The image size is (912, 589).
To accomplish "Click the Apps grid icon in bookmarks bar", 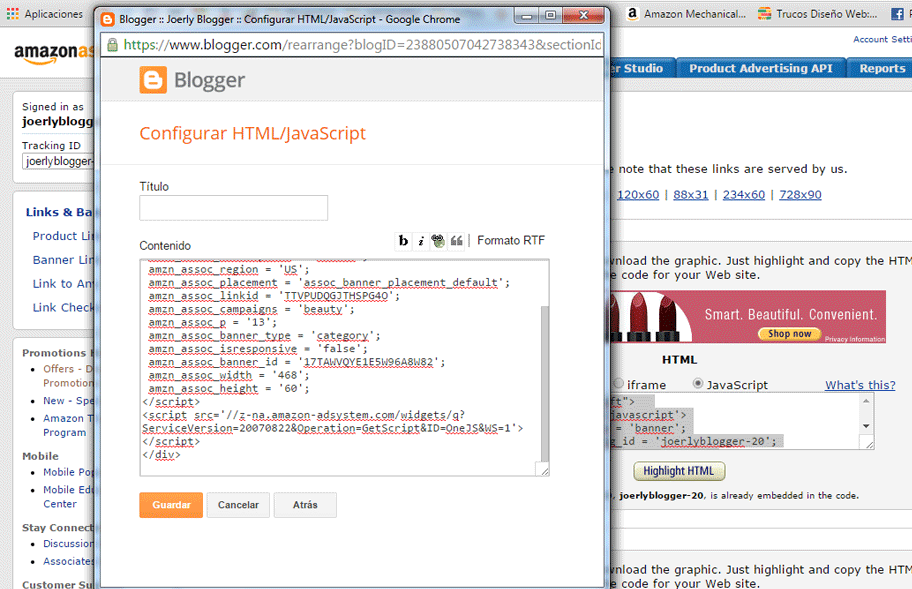I will pos(12,13).
